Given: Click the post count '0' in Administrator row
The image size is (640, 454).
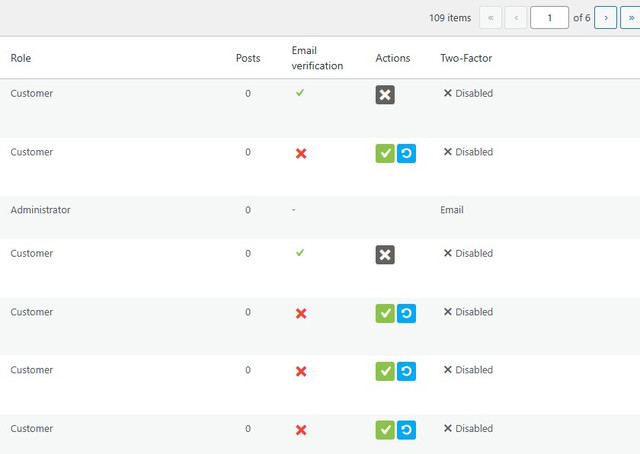Looking at the screenshot, I should tap(248, 210).
